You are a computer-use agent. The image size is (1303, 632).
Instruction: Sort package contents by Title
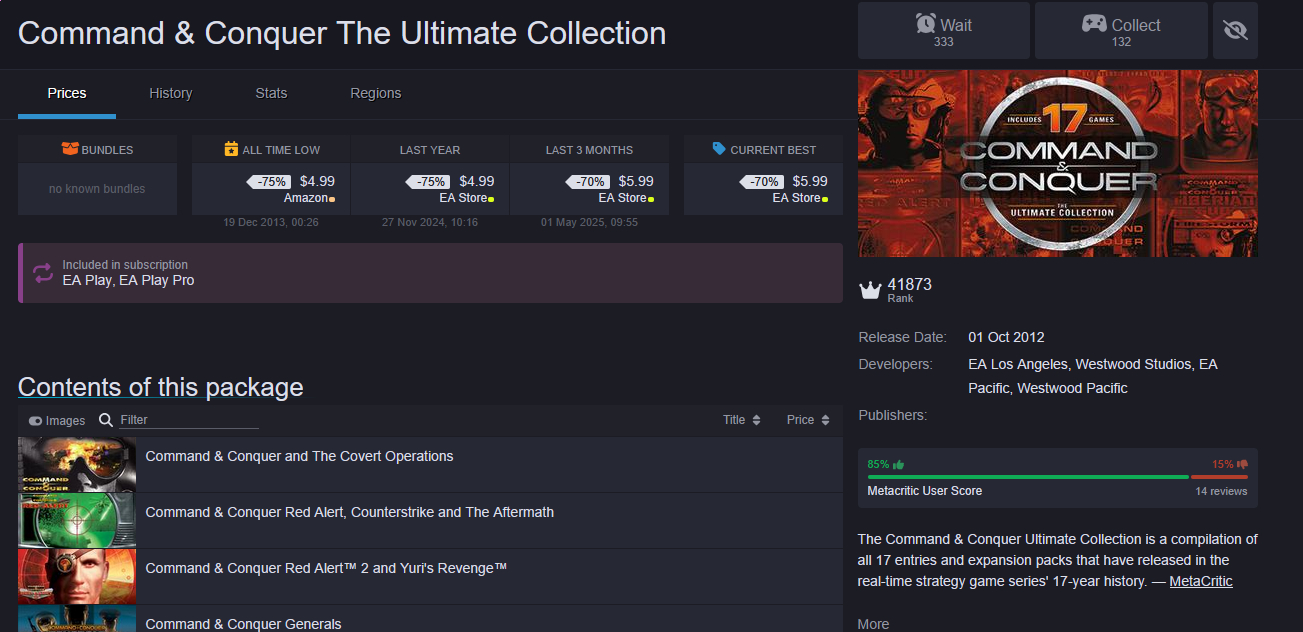742,420
